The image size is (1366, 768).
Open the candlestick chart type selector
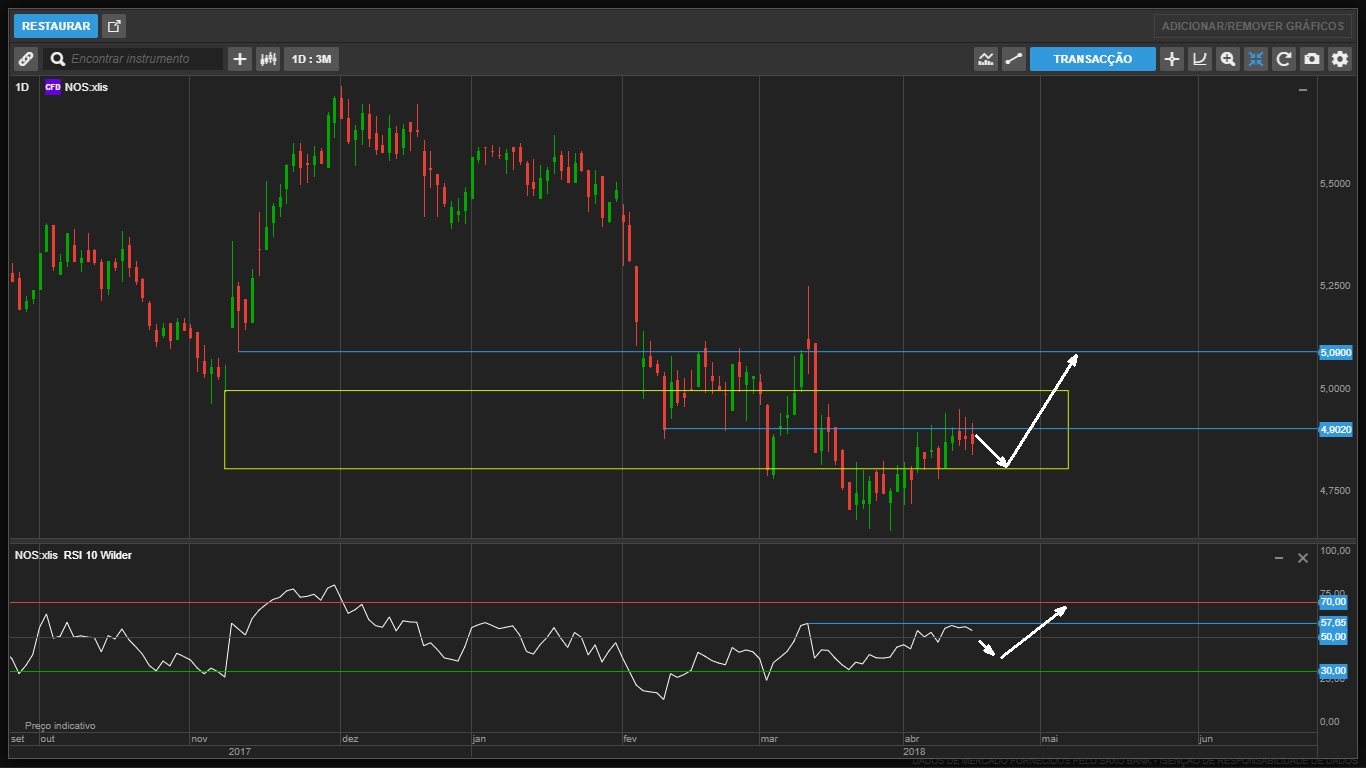click(268, 59)
